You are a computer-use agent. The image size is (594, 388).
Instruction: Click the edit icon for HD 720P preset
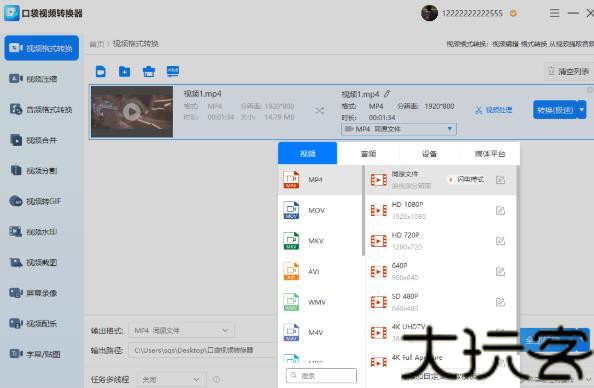click(x=500, y=241)
